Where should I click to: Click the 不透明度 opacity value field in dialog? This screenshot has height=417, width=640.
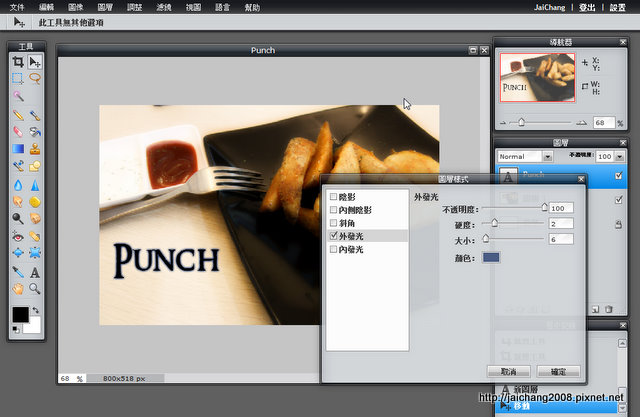point(561,208)
